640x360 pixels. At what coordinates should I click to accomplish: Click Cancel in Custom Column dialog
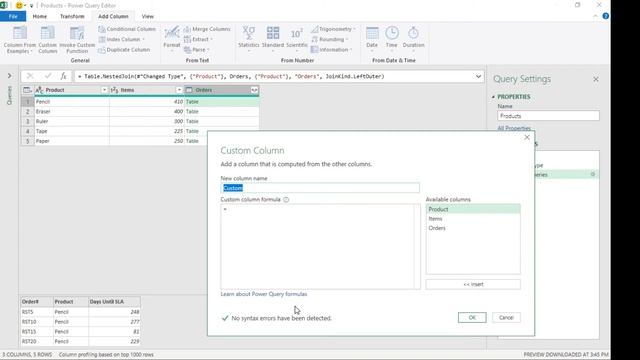506,318
